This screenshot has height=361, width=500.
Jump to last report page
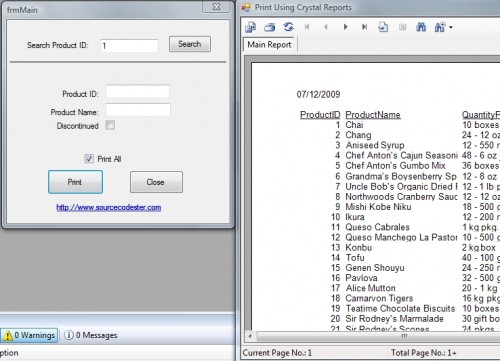pos(364,27)
